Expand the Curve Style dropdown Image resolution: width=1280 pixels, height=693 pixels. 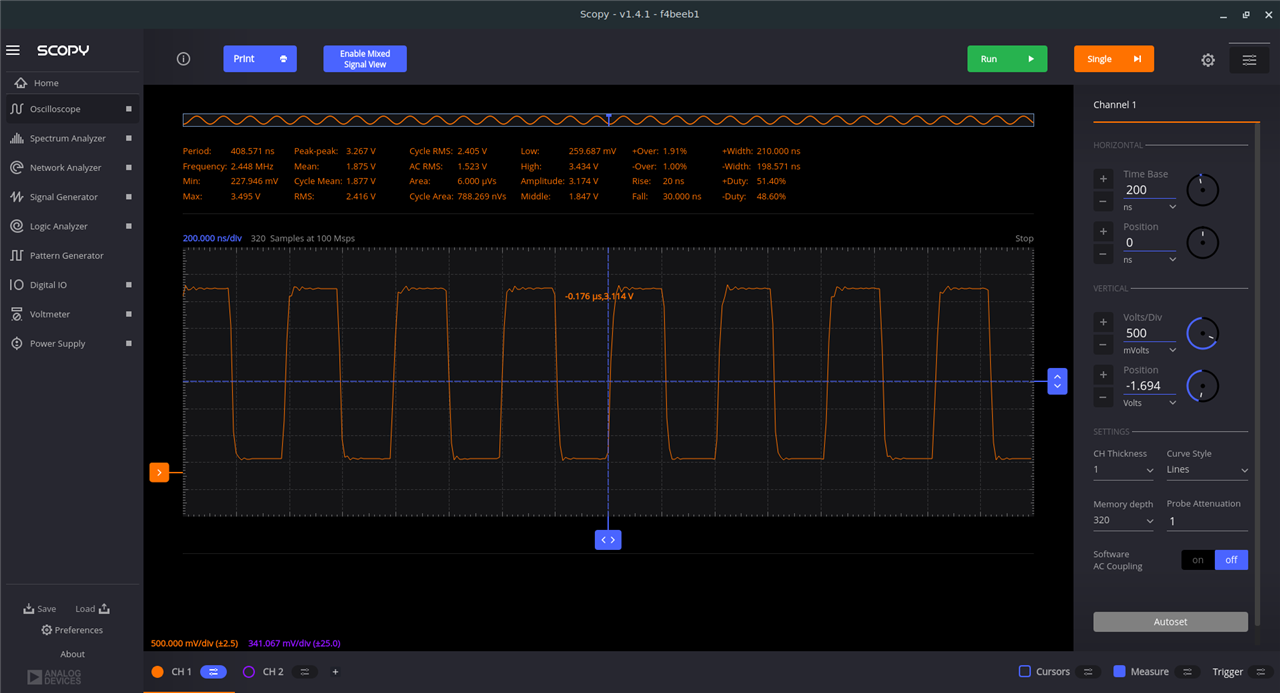[x=1207, y=470]
